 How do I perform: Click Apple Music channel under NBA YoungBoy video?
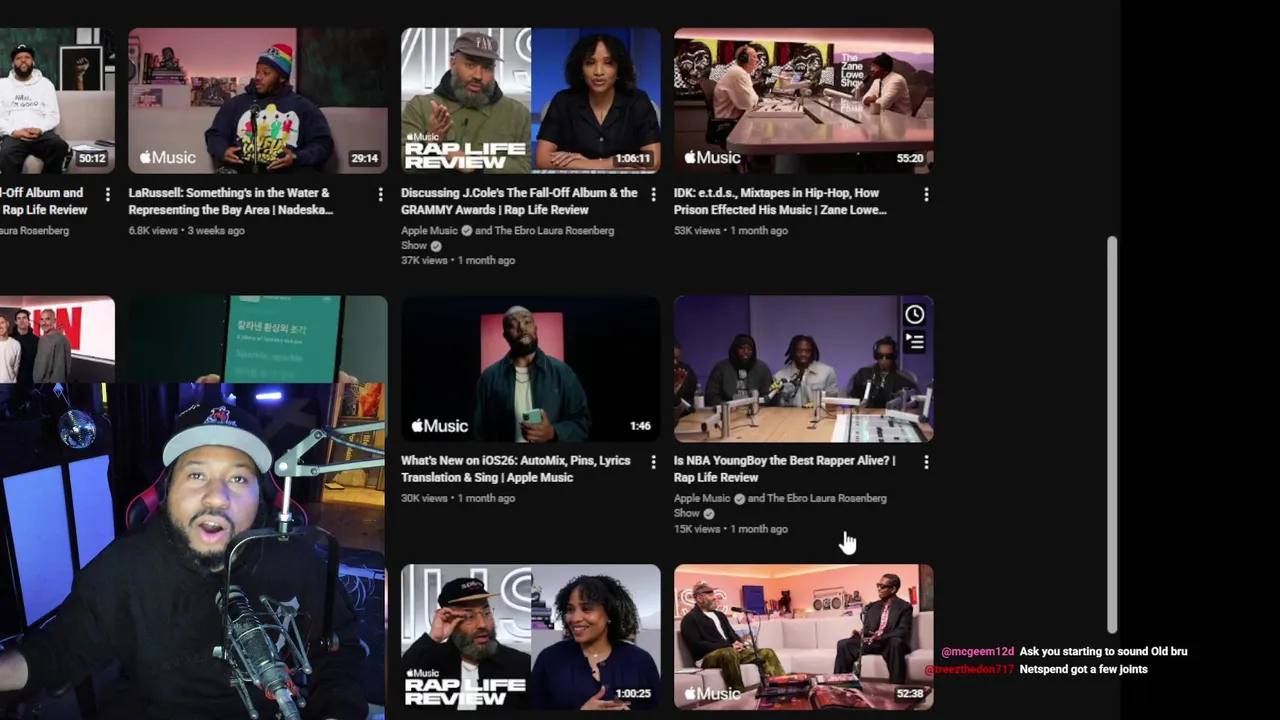click(702, 499)
